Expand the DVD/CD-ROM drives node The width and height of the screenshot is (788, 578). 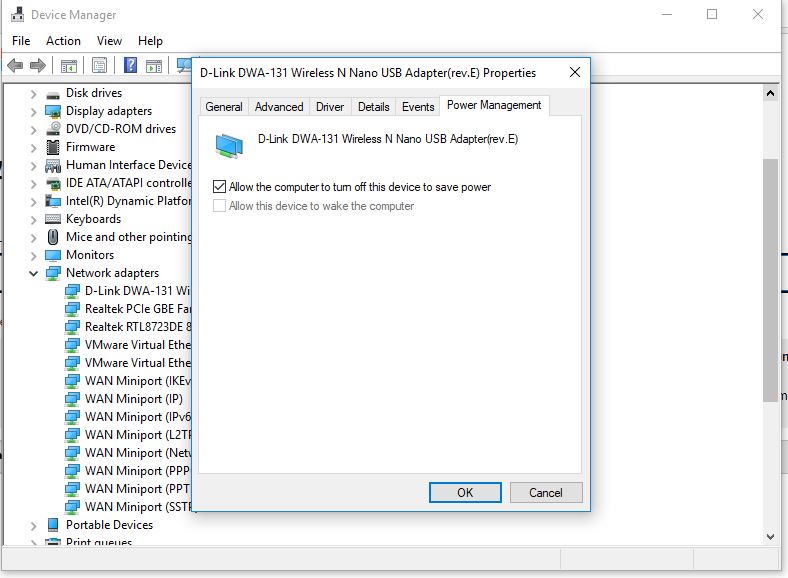click(x=33, y=130)
